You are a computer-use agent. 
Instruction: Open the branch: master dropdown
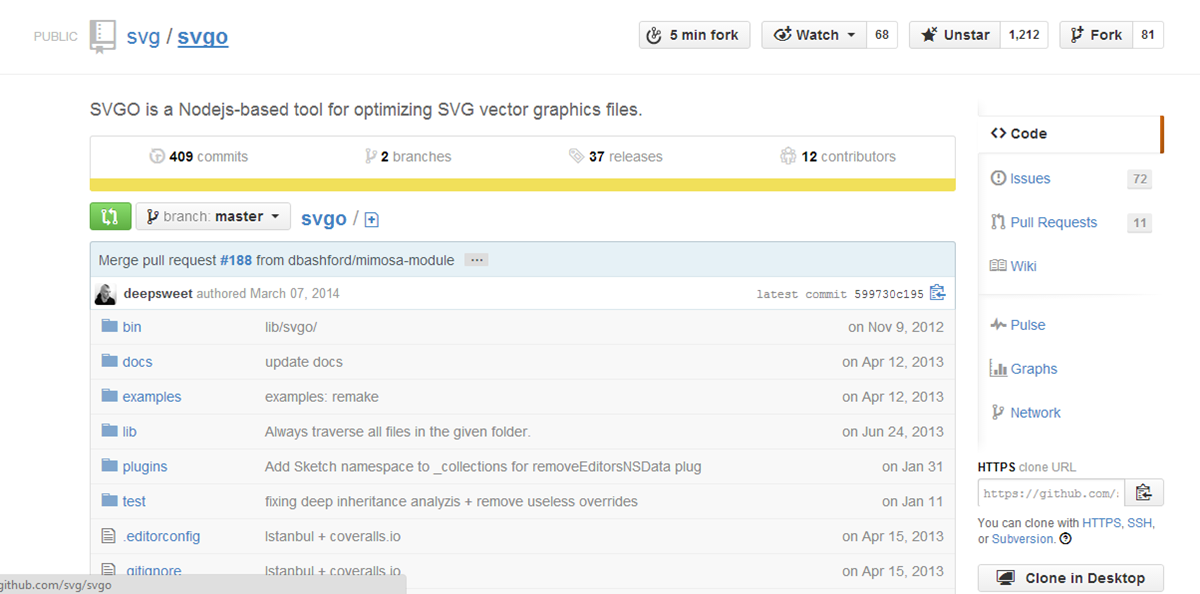[213, 216]
